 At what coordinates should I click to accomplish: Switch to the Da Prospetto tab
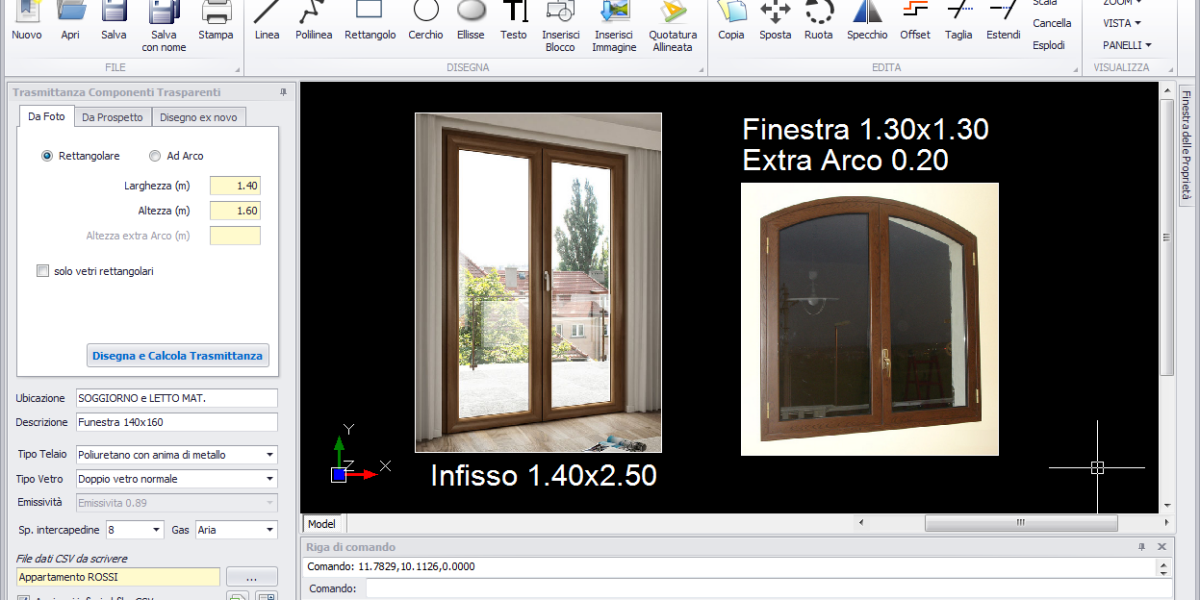click(x=112, y=117)
